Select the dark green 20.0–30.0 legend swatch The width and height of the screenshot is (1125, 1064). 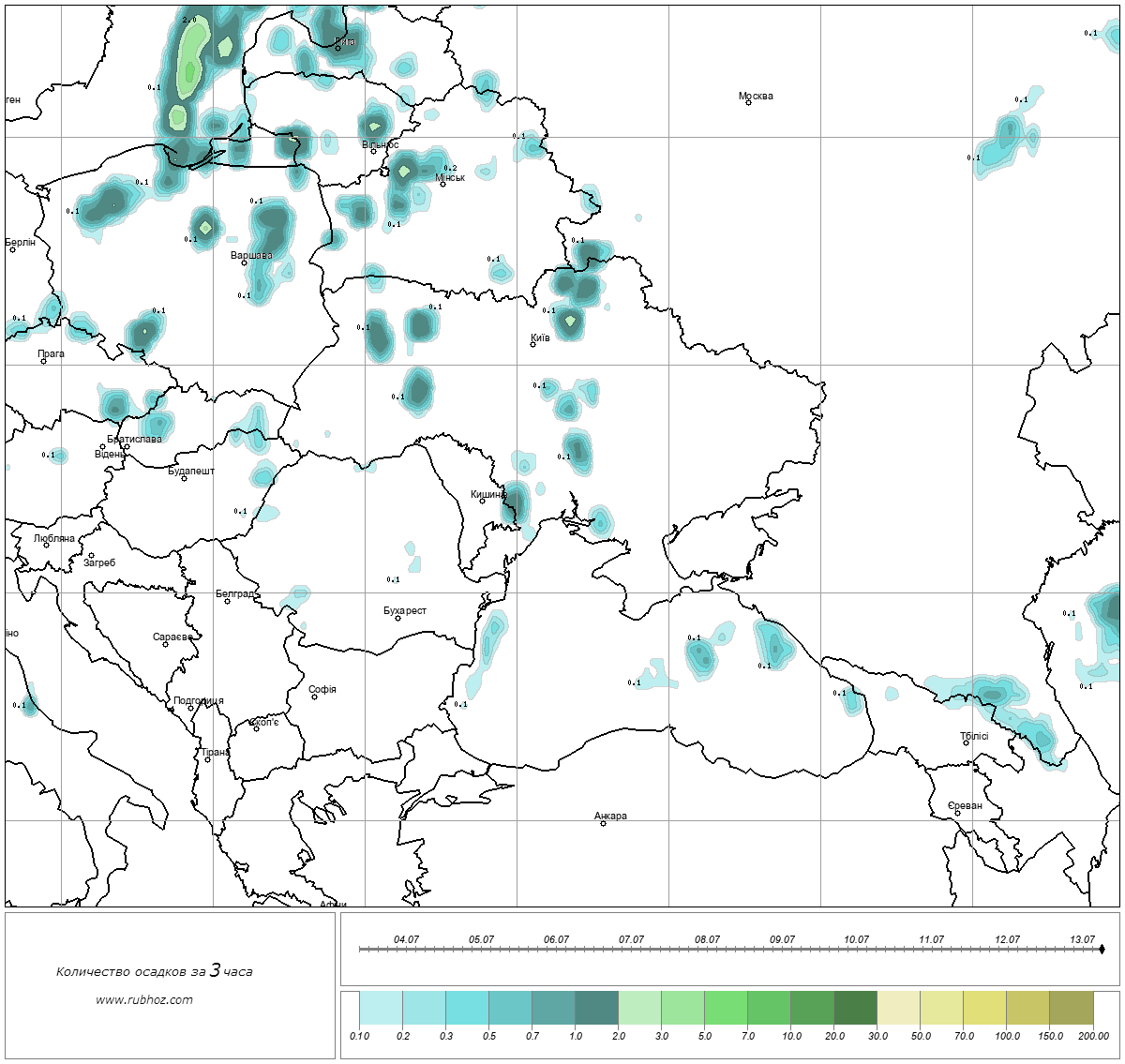coord(855,1011)
